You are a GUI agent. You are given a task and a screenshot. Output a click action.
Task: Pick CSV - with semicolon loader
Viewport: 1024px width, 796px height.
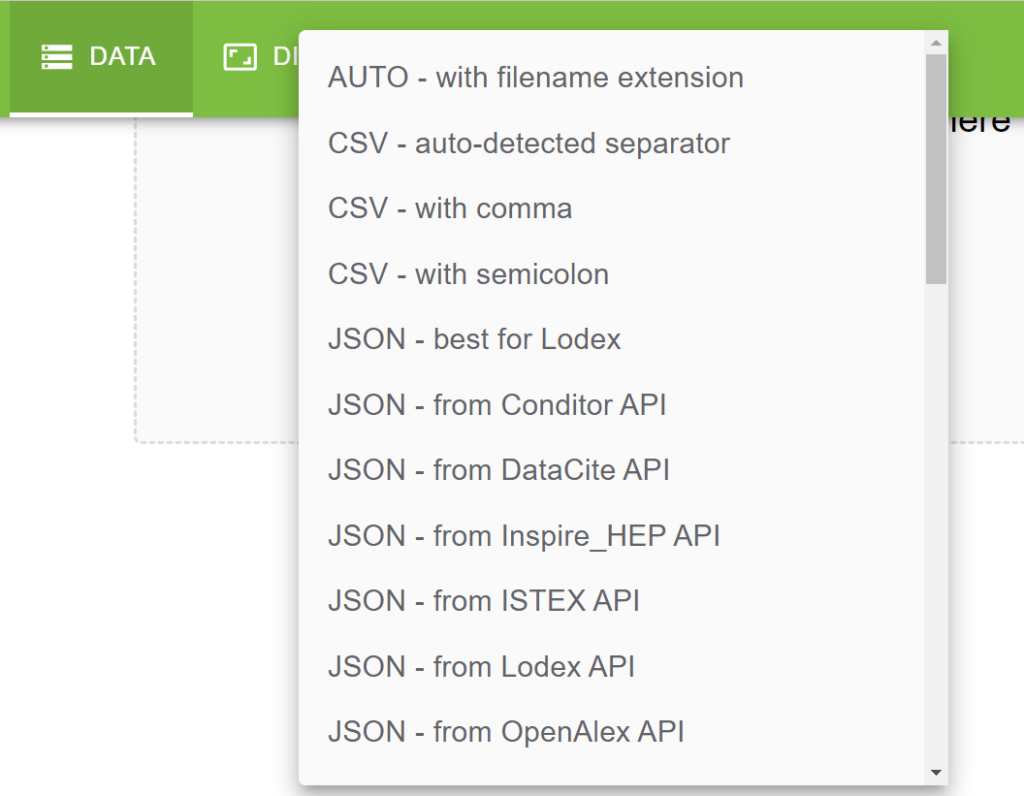tap(611, 274)
